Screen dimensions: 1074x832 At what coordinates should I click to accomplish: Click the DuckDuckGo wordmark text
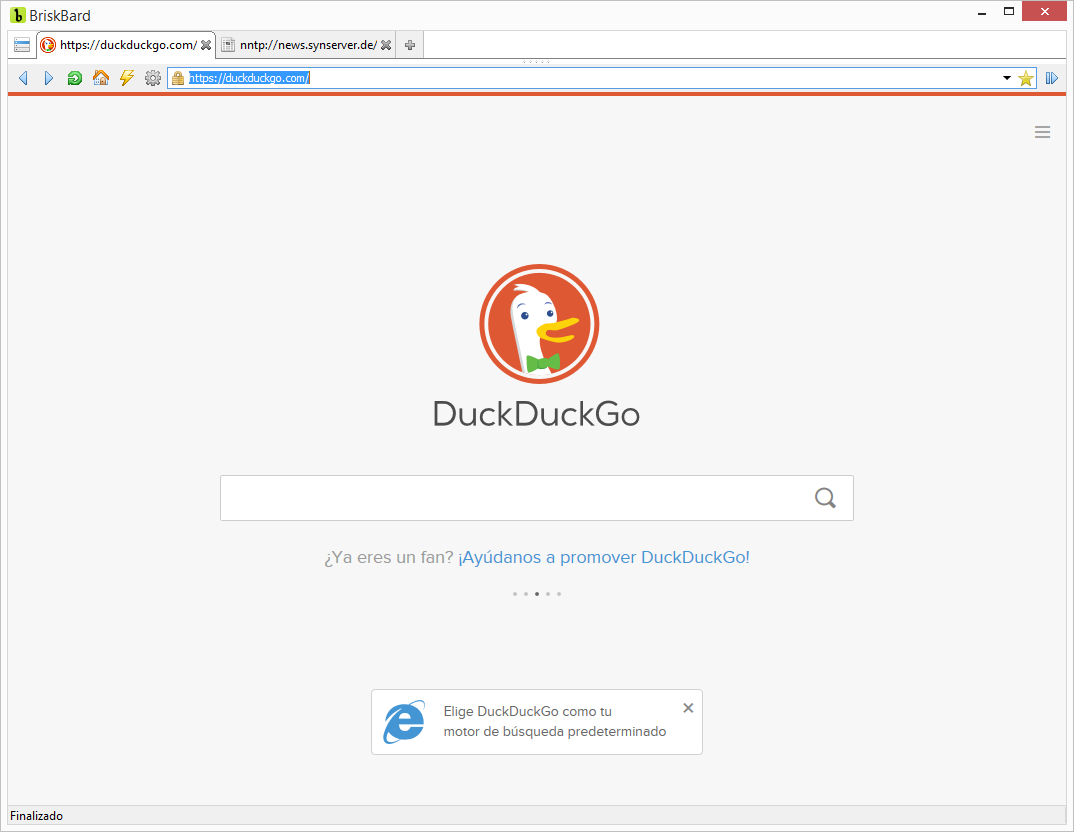tap(536, 414)
